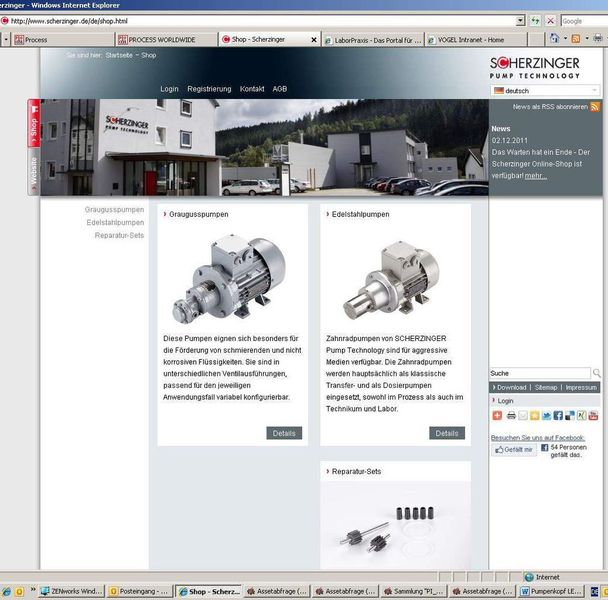
Task: Open ZENworks Wind... taskbar button
Action: pyautogui.click(x=73, y=591)
